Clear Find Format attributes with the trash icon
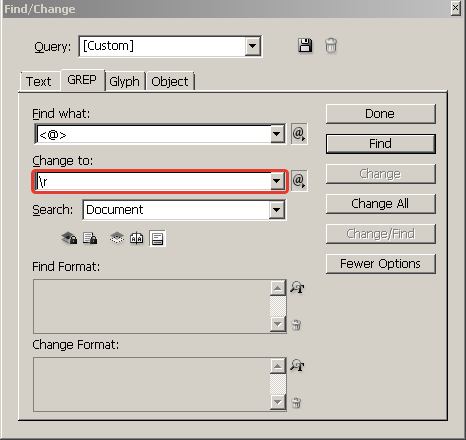 (296, 325)
